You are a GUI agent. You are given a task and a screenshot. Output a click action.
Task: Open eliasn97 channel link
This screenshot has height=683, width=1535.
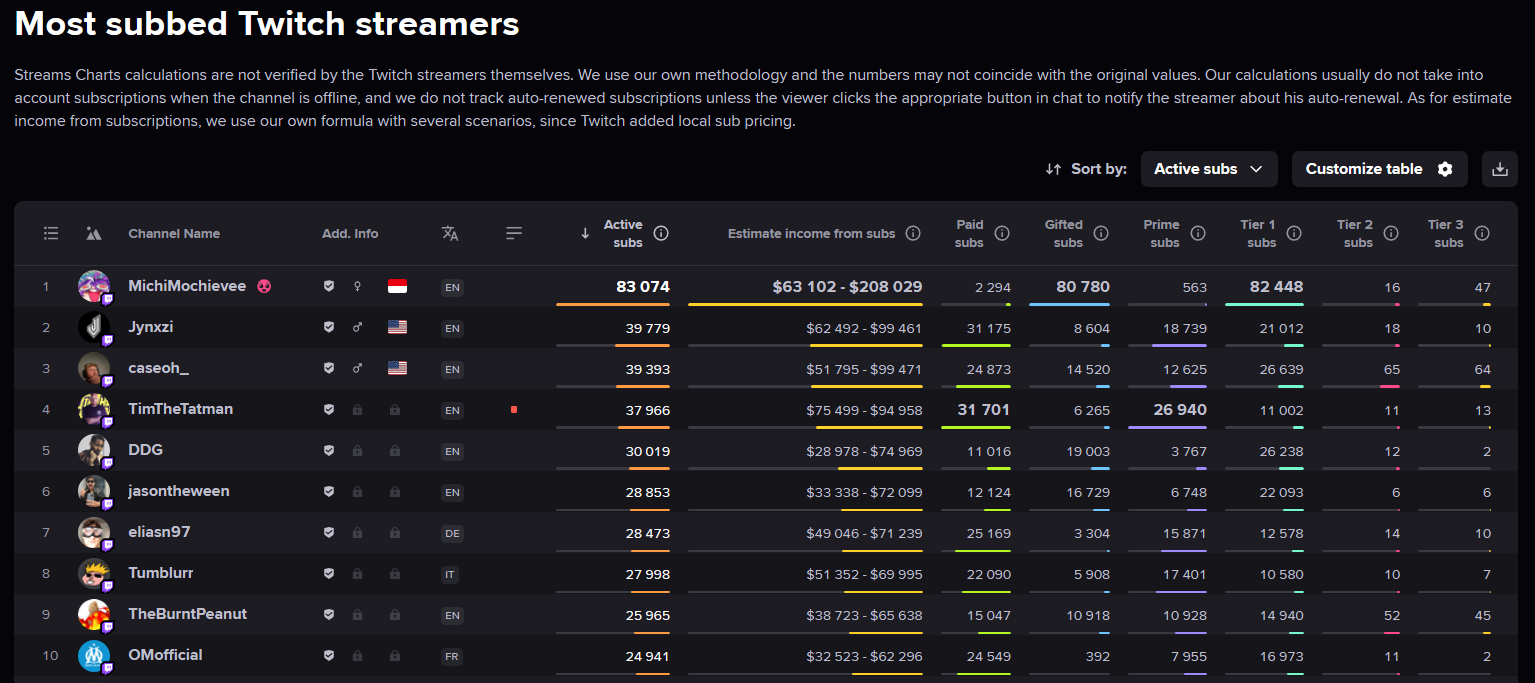(159, 532)
